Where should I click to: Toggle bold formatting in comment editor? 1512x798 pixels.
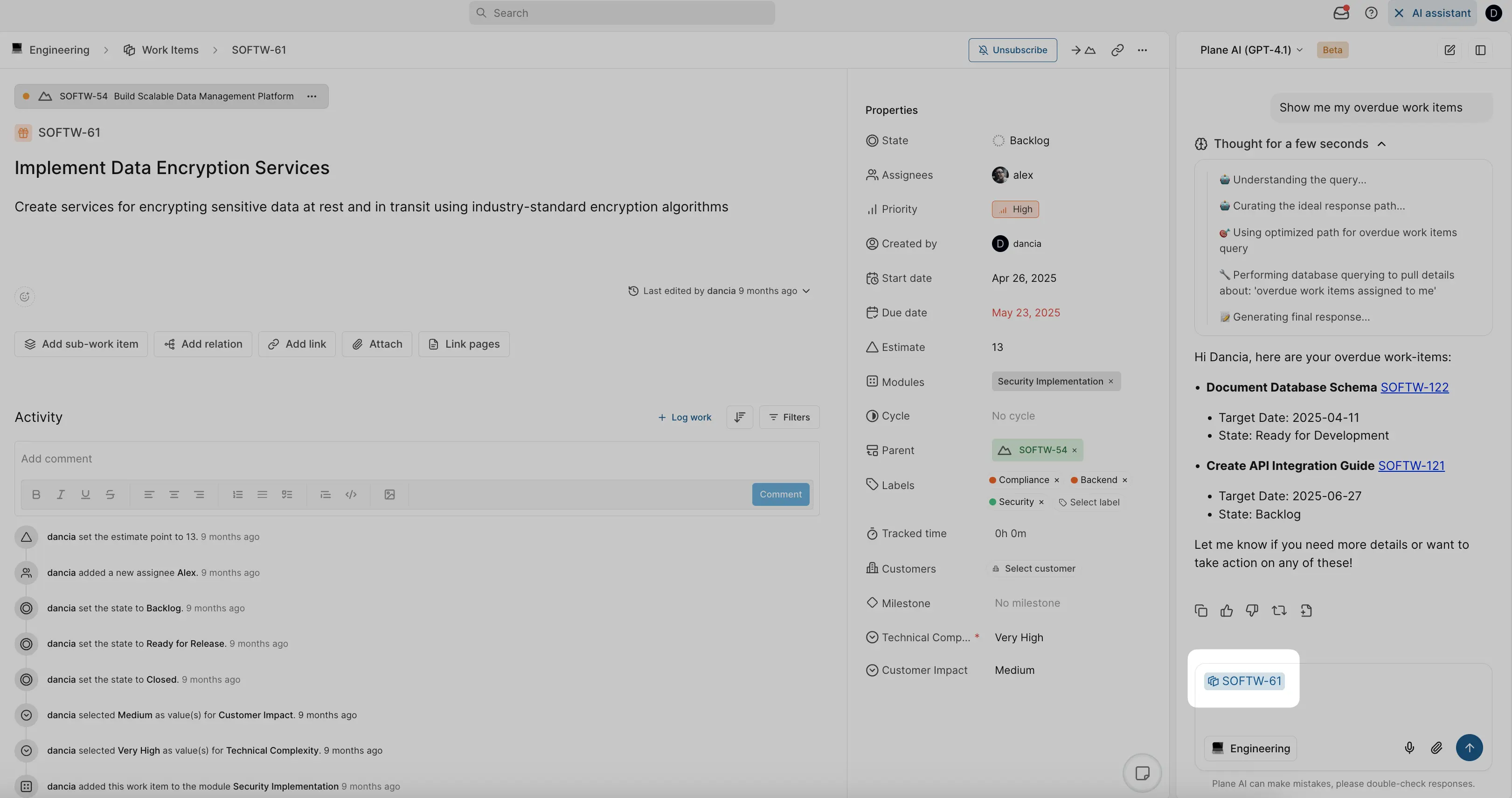pos(36,494)
